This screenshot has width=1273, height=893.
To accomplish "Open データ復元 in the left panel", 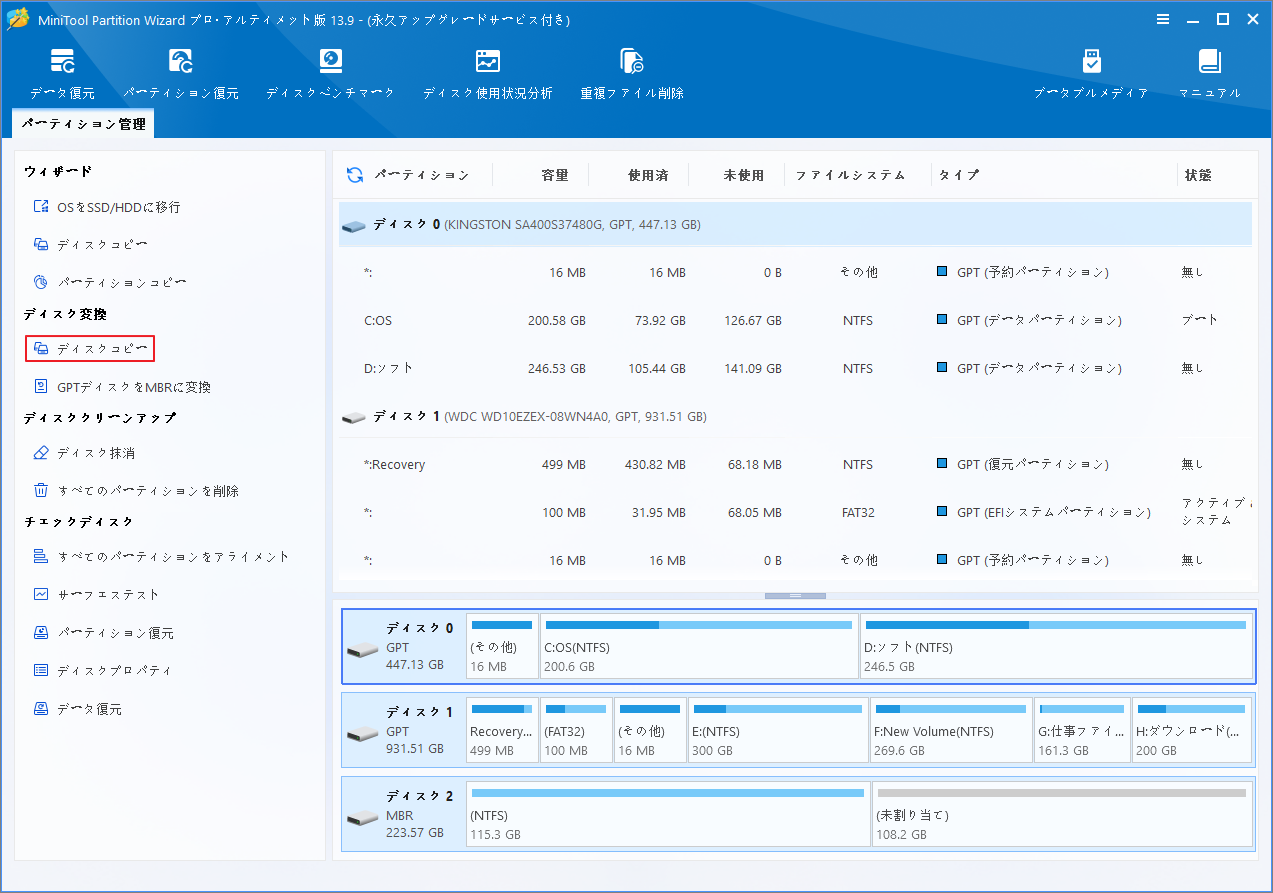I will [77, 709].
